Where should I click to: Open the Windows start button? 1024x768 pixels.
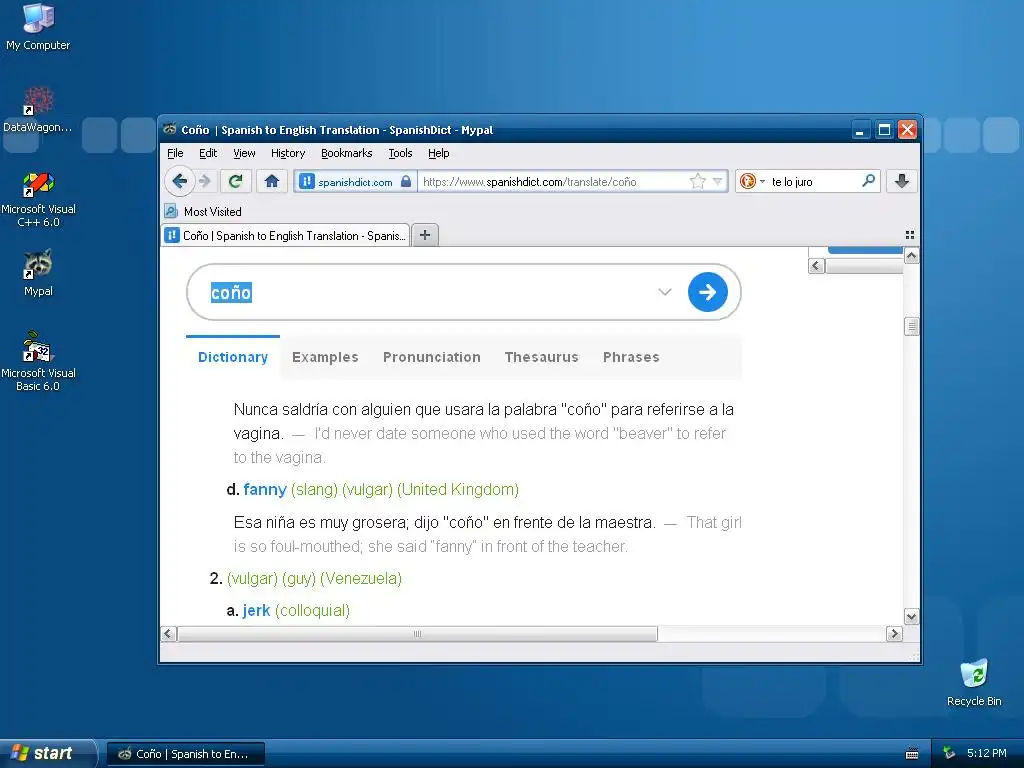(47, 753)
